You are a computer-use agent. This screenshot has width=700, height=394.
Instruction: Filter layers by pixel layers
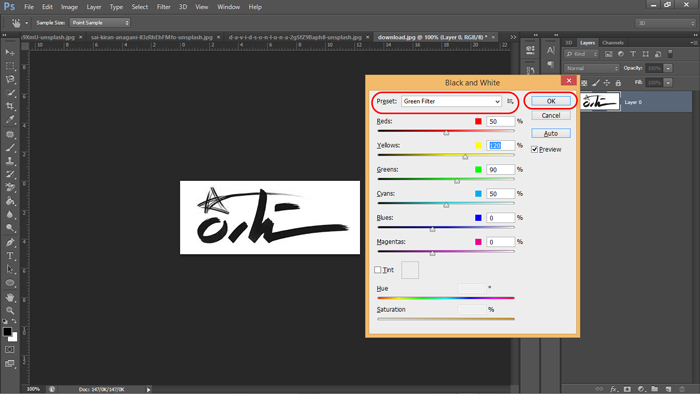[608, 54]
